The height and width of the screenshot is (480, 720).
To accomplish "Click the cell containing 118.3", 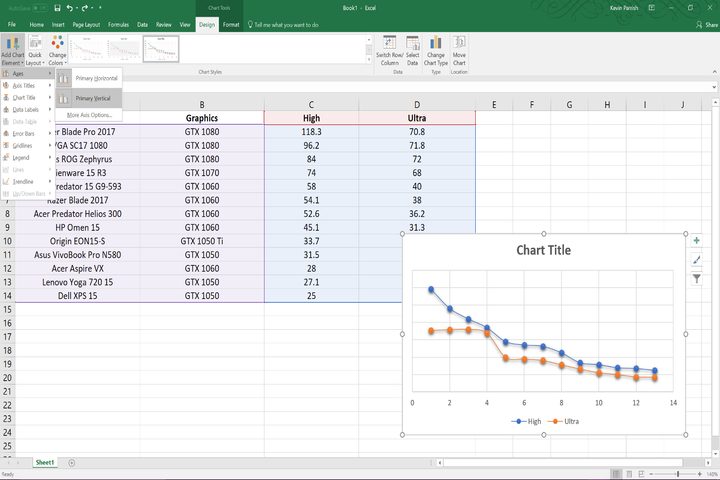I will click(x=311, y=132).
